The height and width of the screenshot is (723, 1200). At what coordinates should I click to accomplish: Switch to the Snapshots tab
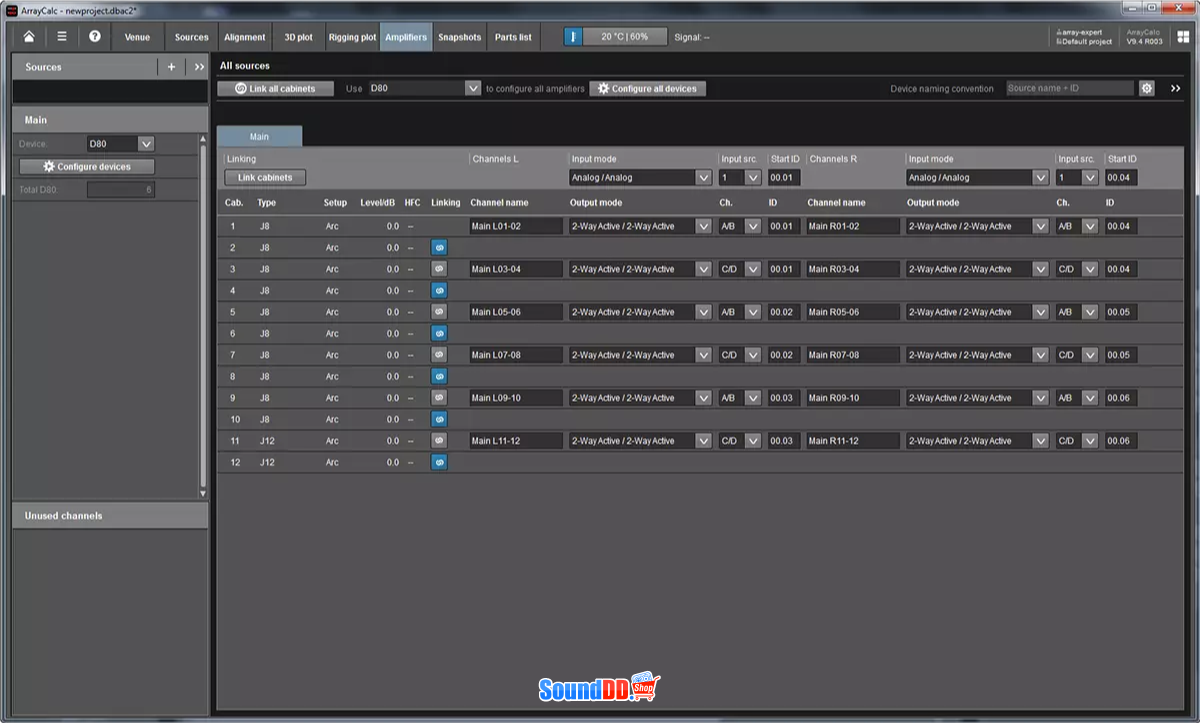[x=459, y=37]
